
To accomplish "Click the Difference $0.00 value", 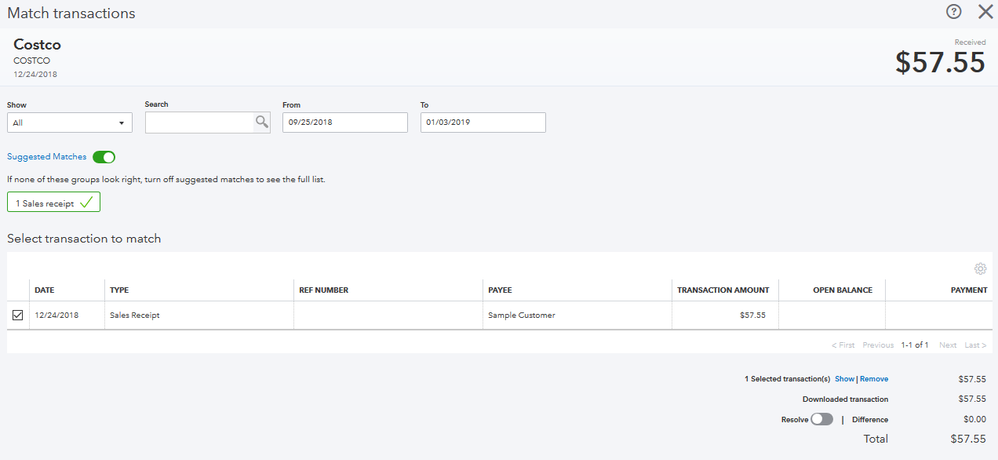I will pos(974,419).
